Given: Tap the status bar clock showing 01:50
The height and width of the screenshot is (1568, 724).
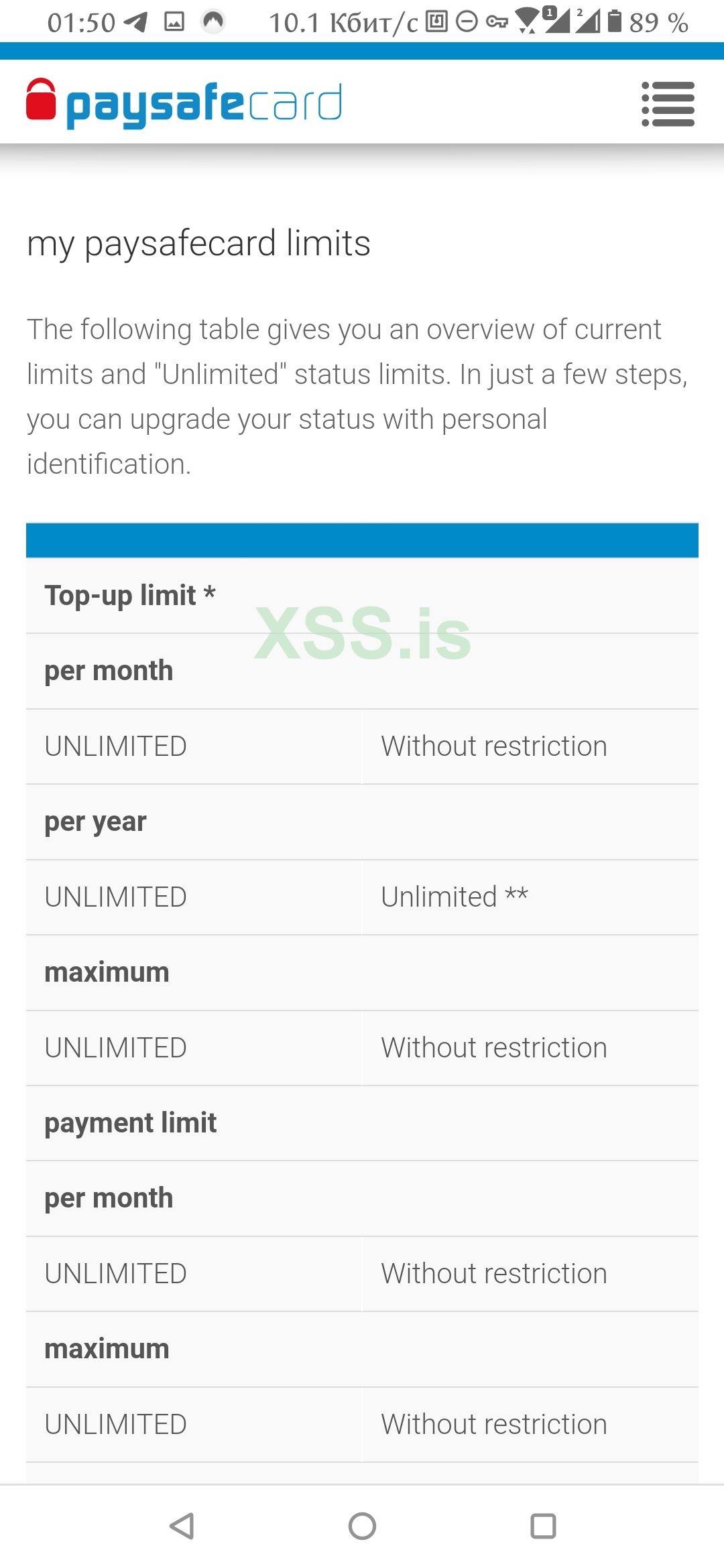Looking at the screenshot, I should pos(81,23).
